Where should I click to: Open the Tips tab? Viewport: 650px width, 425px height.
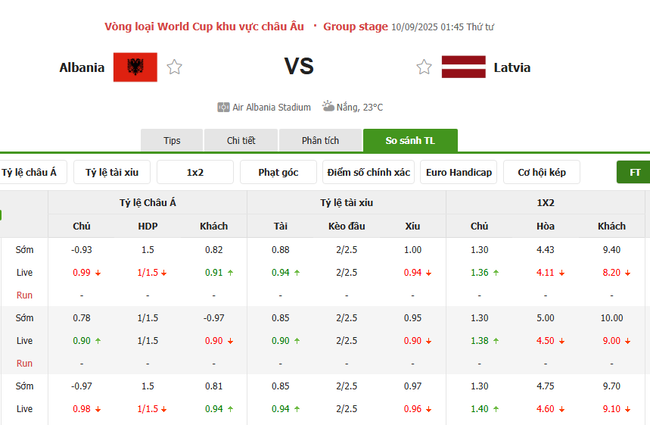coord(172,141)
